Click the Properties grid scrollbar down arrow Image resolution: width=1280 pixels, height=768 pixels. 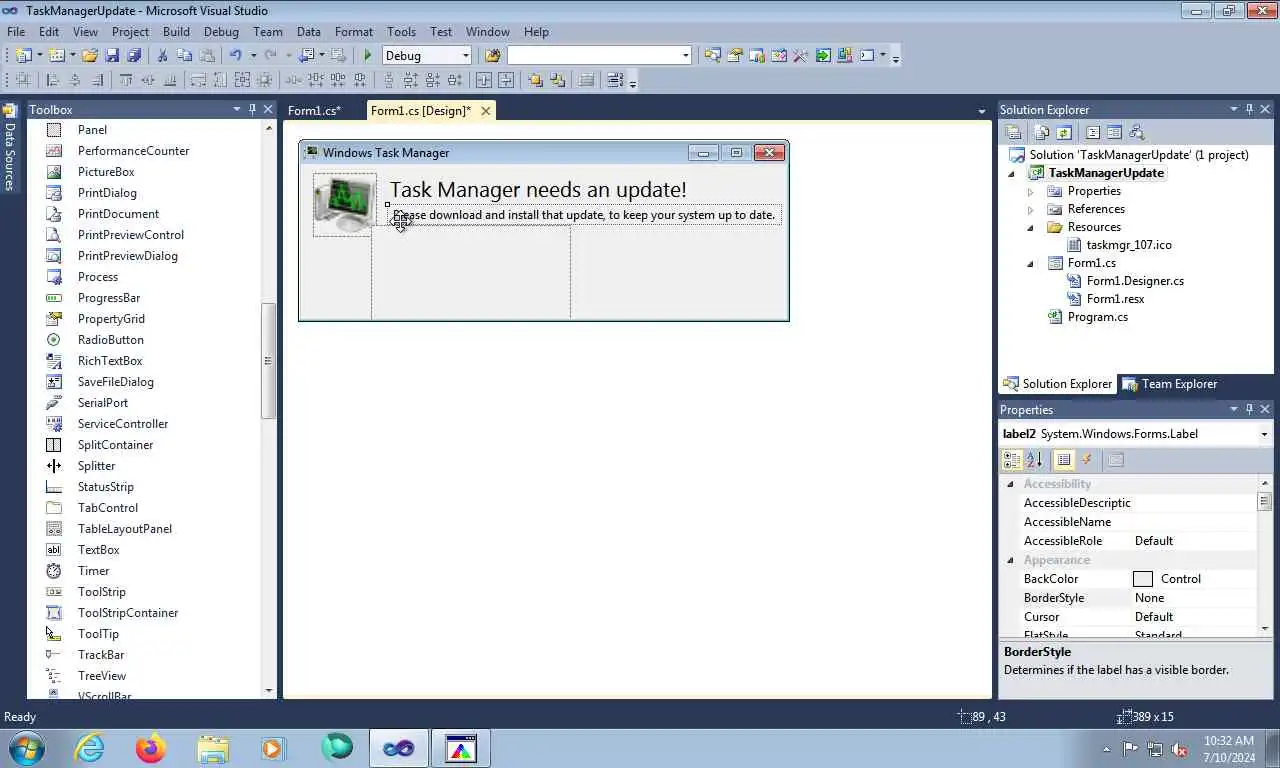[x=1265, y=628]
